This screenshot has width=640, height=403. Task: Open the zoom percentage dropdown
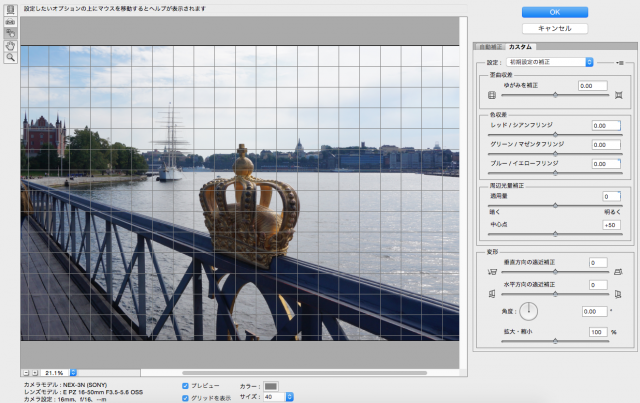(x=72, y=372)
